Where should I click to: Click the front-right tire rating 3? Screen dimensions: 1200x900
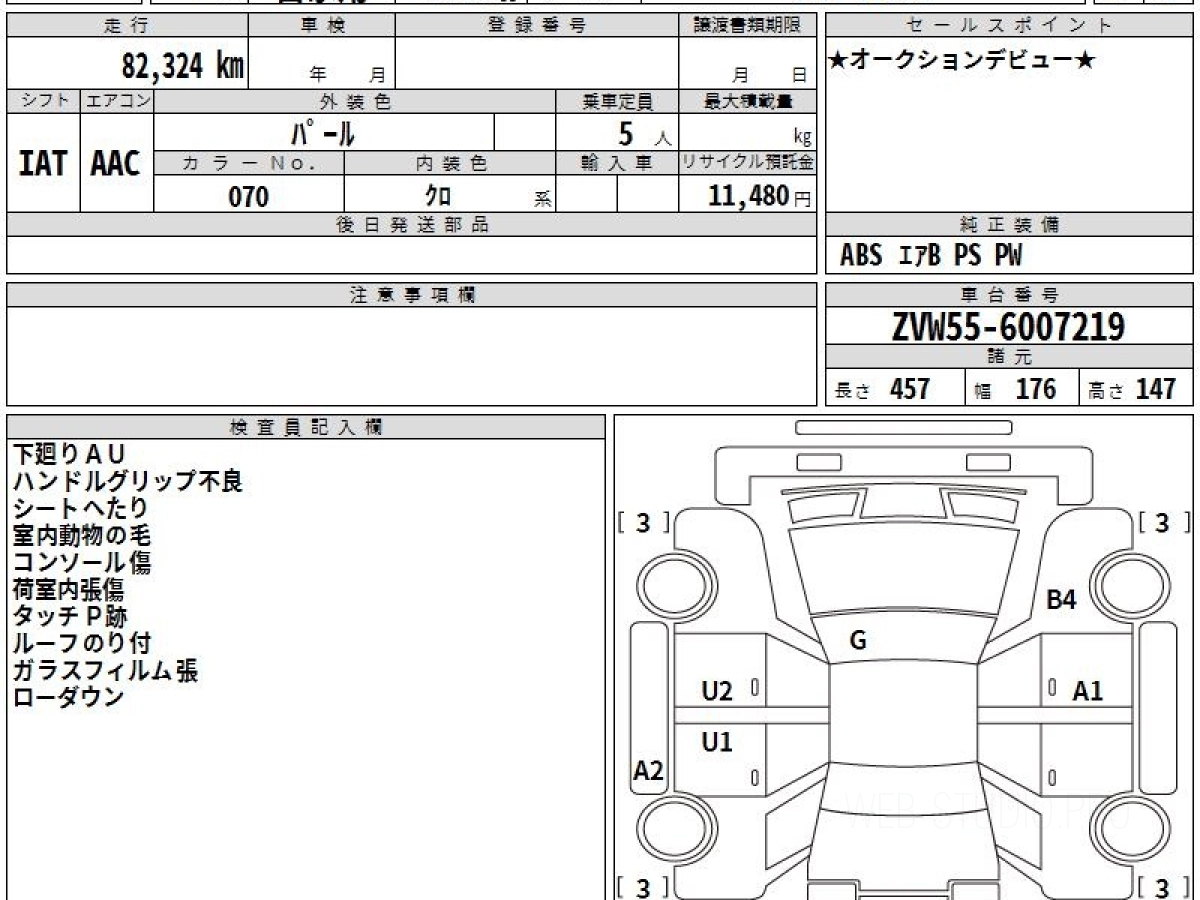tap(1162, 522)
